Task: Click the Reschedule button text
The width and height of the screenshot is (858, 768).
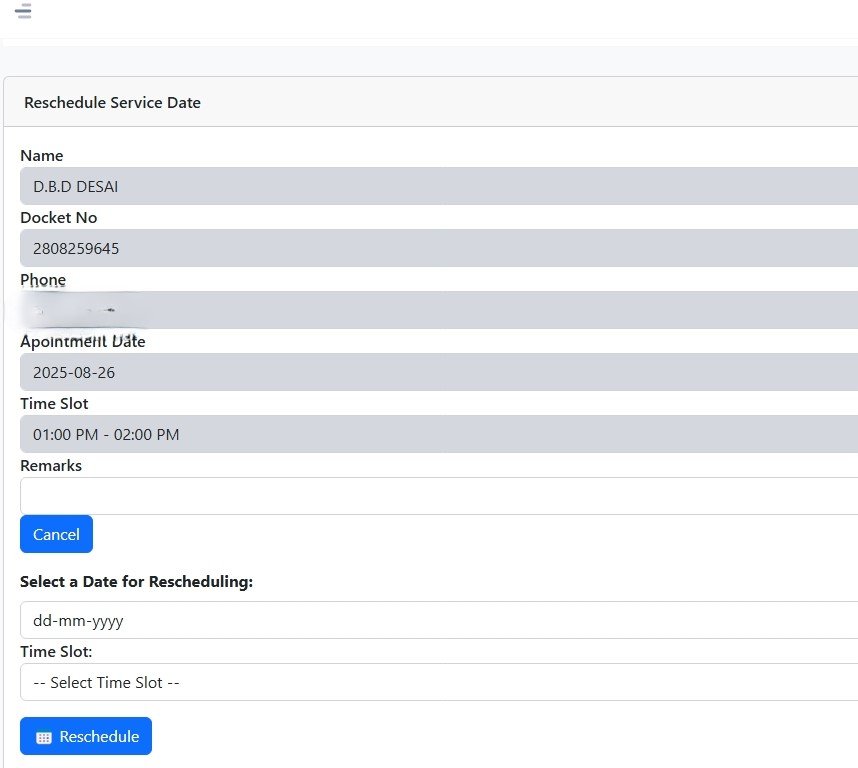Action: (99, 736)
